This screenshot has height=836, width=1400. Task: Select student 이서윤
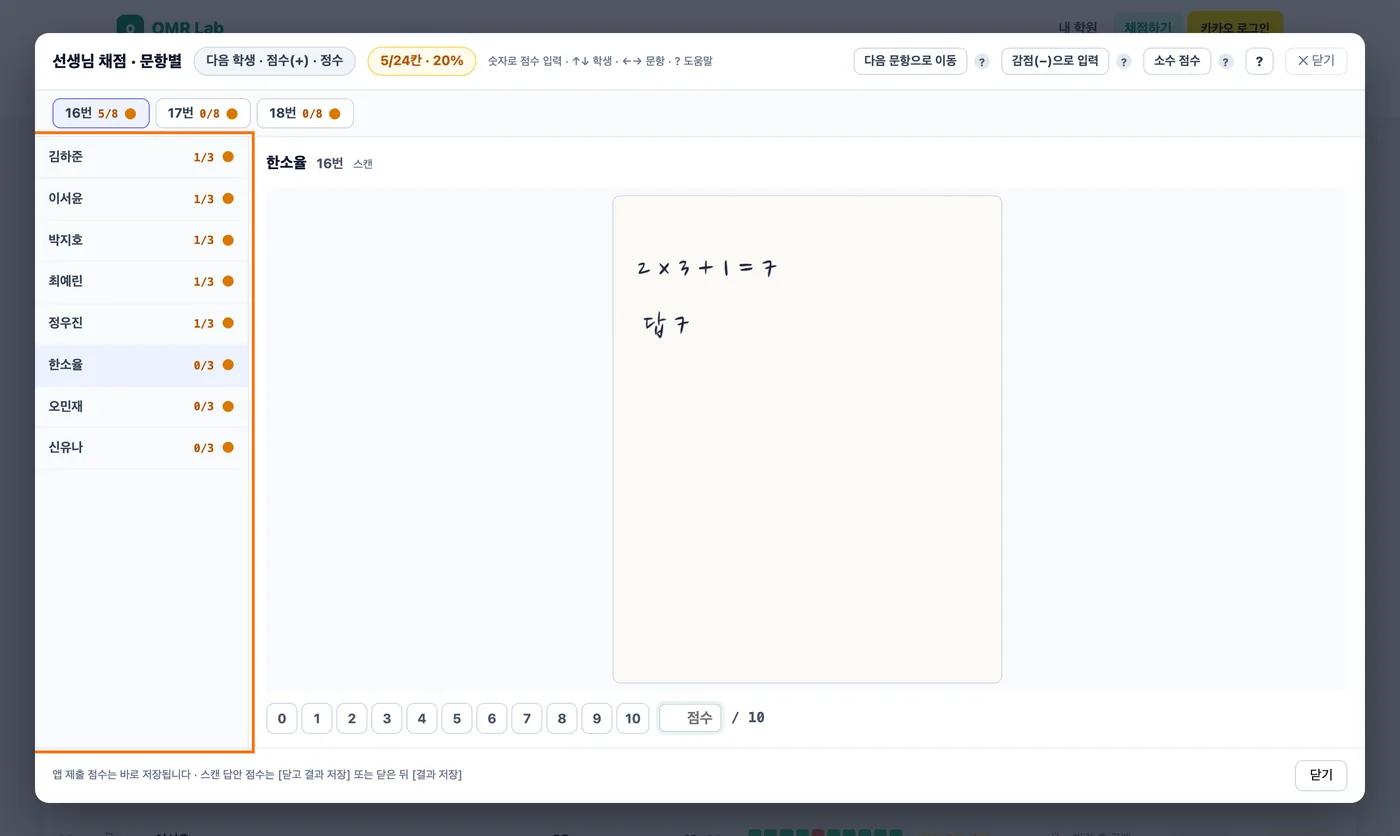point(141,199)
